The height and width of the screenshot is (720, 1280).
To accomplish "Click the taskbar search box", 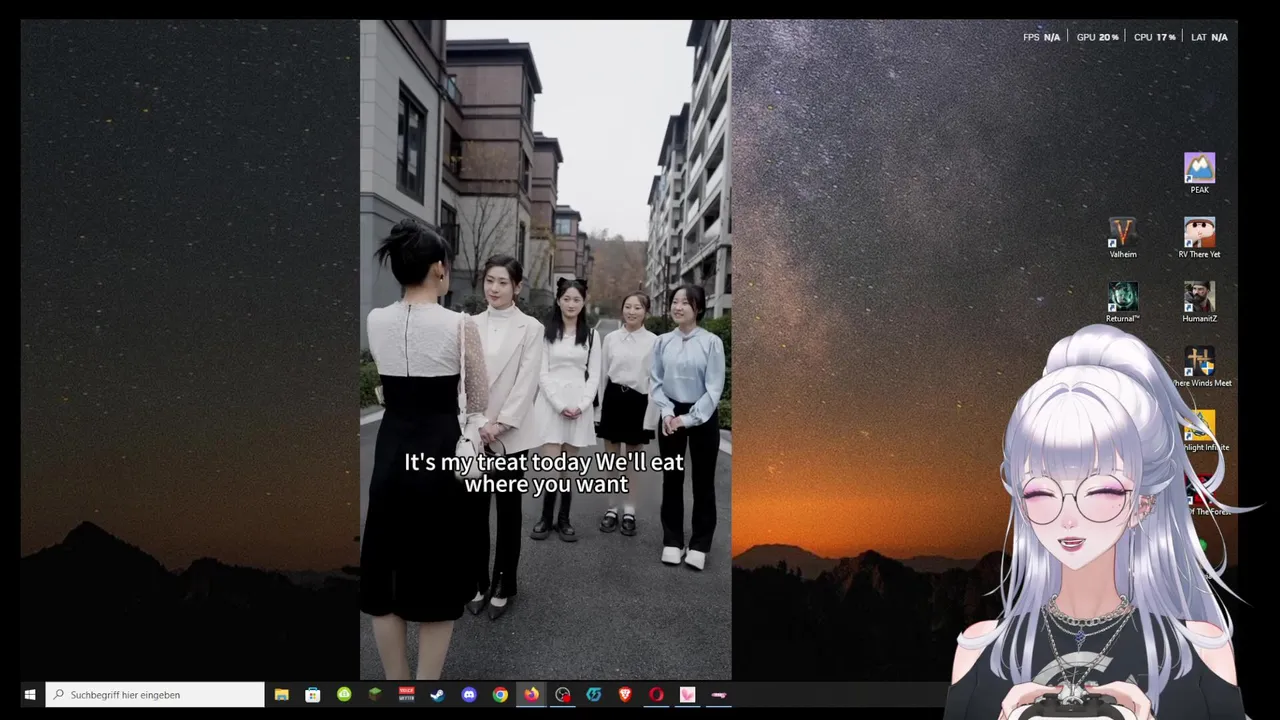I will click(x=155, y=694).
